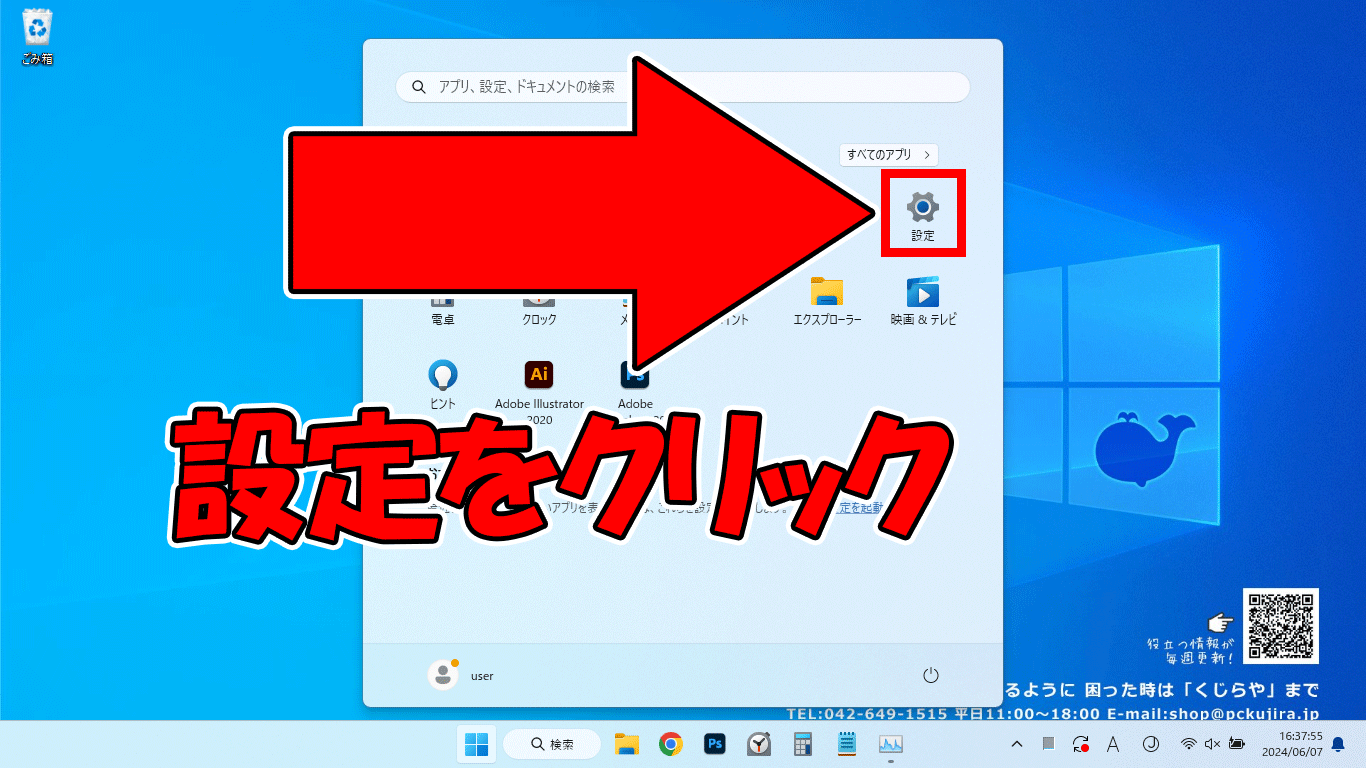Open notifications with the bell icon

[1338, 744]
